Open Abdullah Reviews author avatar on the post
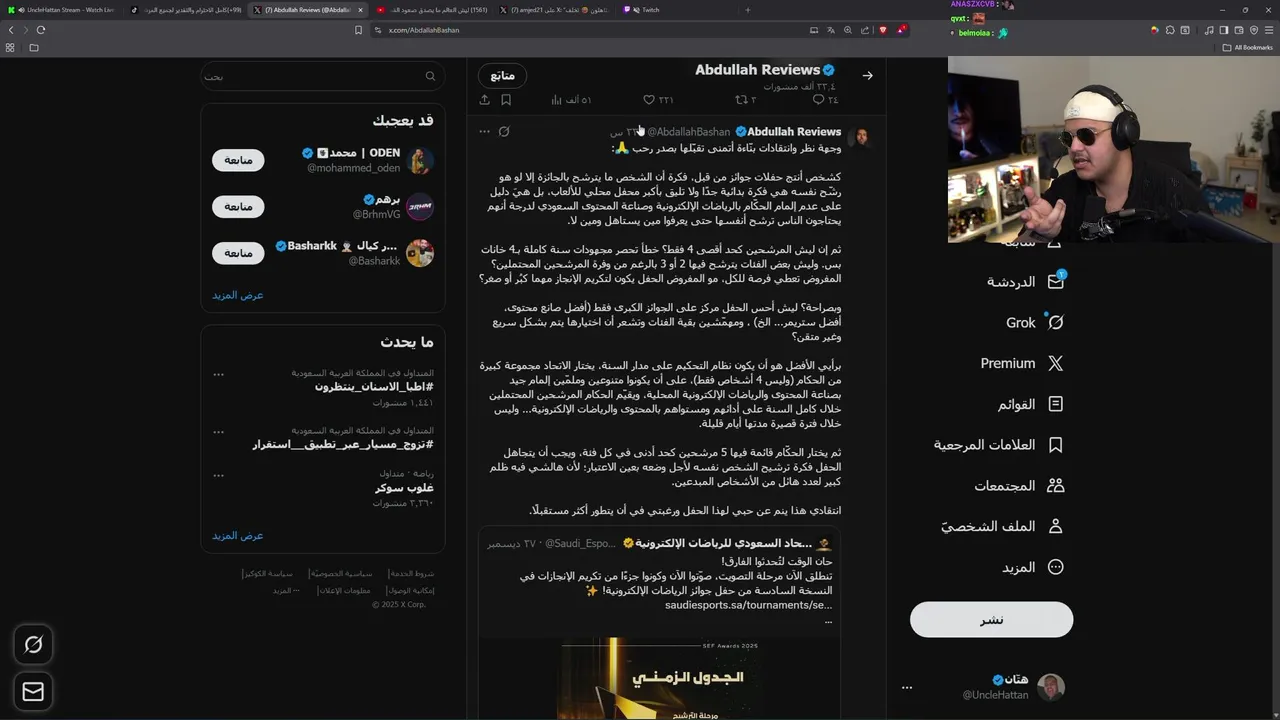Viewport: 1280px width, 720px height. pyautogui.click(x=859, y=136)
